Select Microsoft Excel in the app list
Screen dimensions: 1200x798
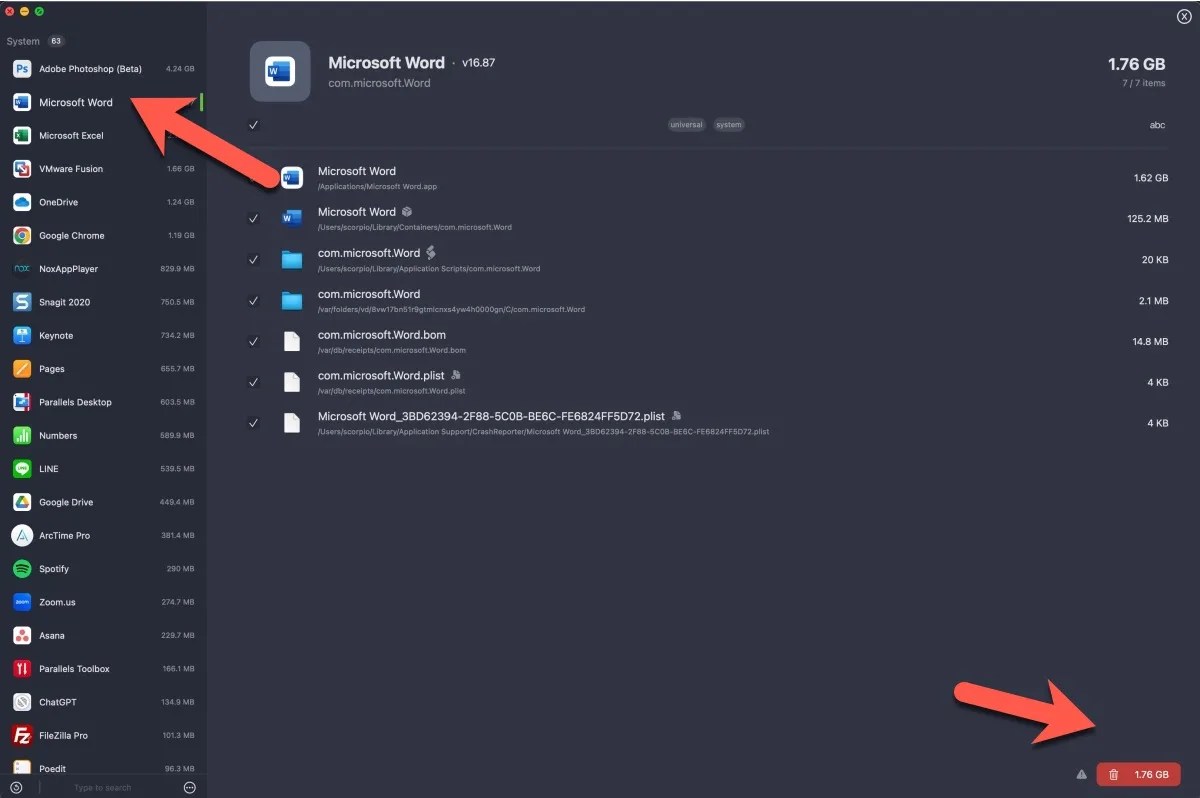point(103,135)
